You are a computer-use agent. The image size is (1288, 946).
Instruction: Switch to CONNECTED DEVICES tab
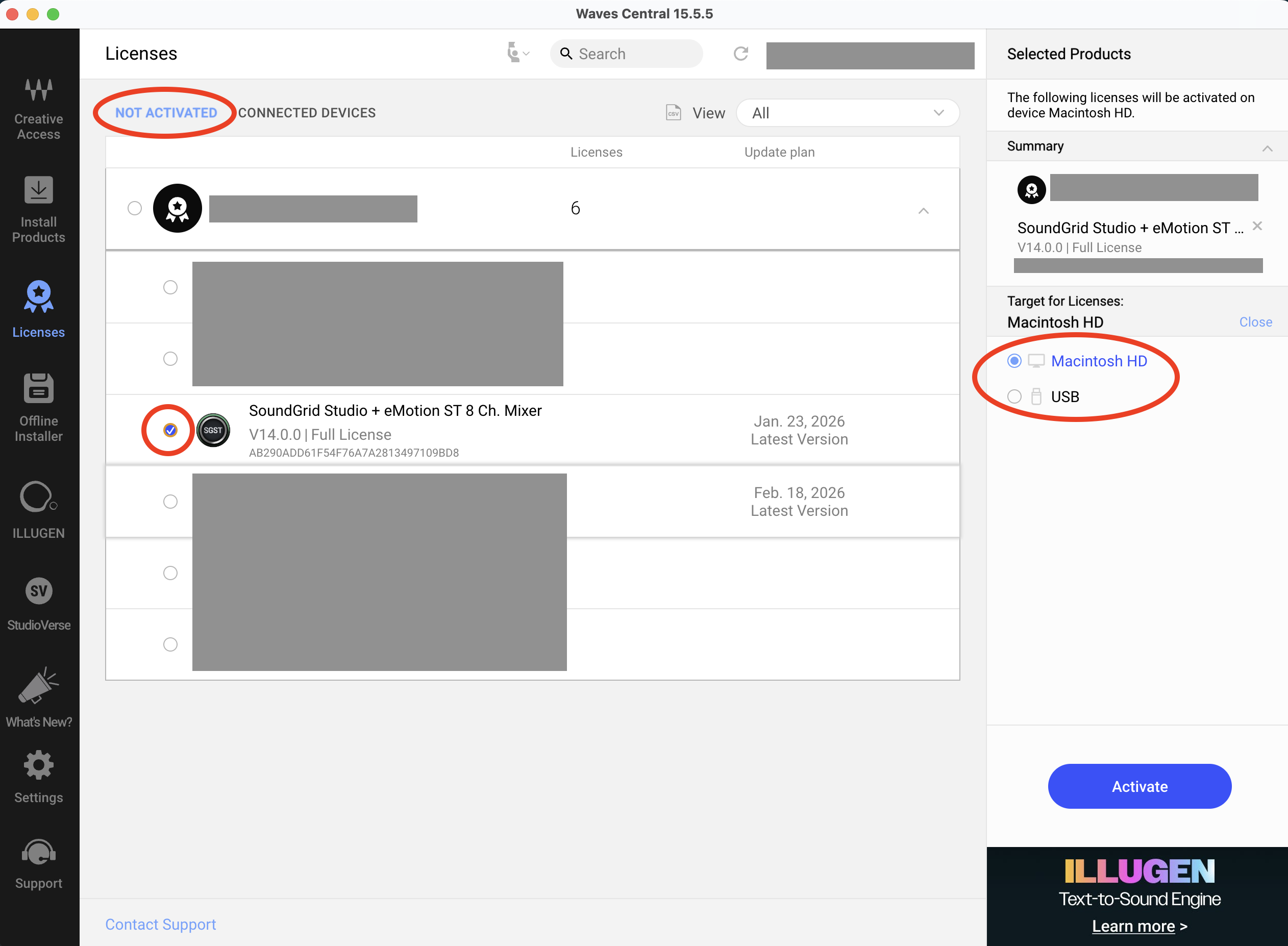(x=307, y=113)
